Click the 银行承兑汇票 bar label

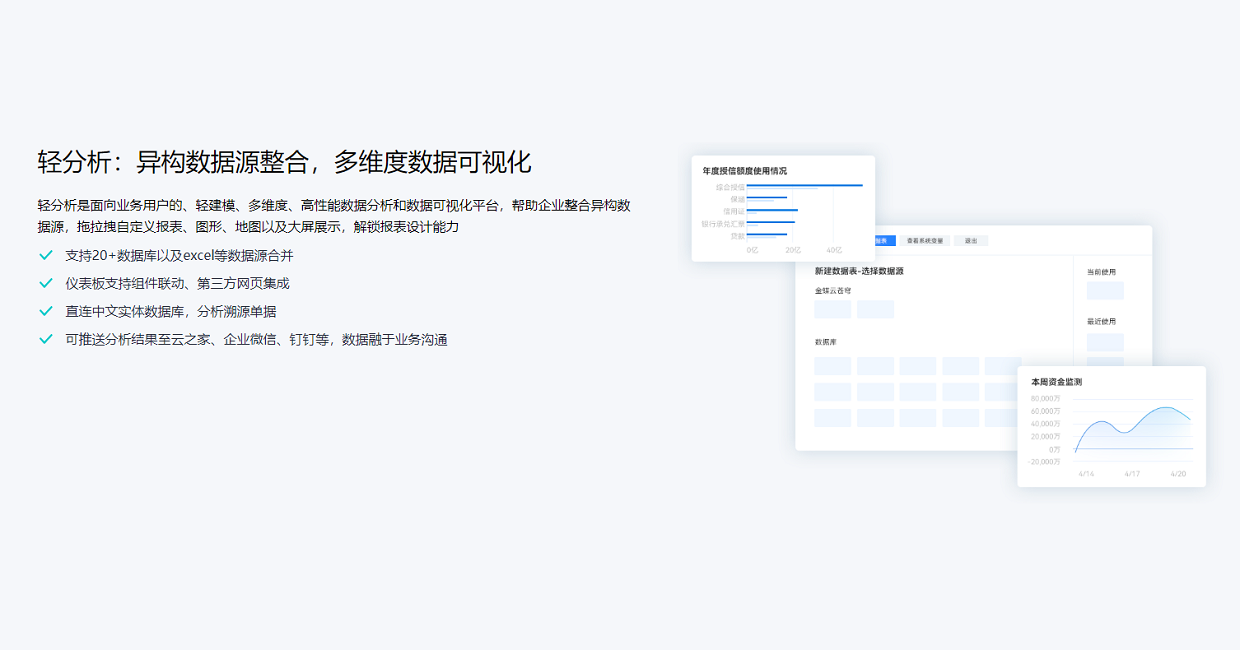[x=724, y=223]
